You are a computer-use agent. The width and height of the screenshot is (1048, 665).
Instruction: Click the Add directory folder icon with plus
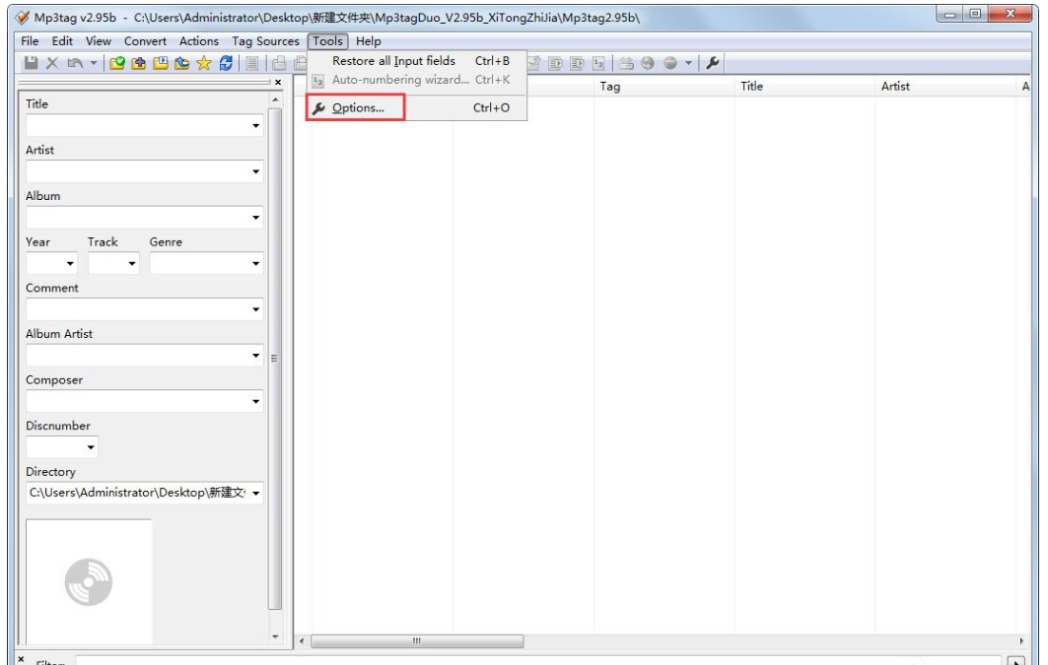tap(138, 63)
